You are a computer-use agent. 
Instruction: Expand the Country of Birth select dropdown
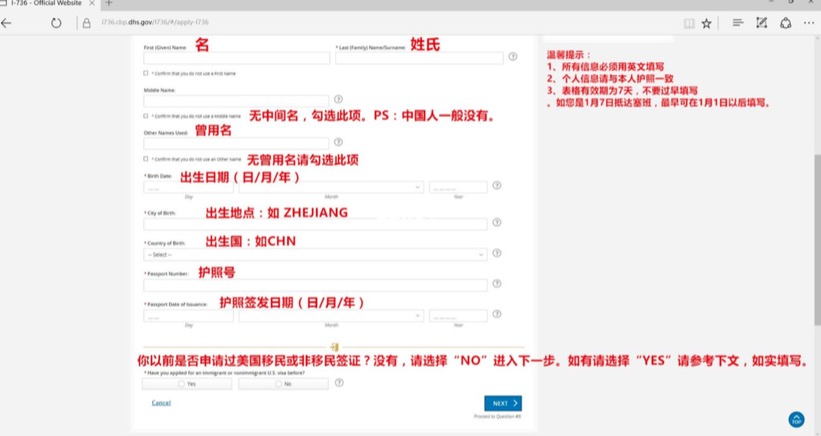315,255
